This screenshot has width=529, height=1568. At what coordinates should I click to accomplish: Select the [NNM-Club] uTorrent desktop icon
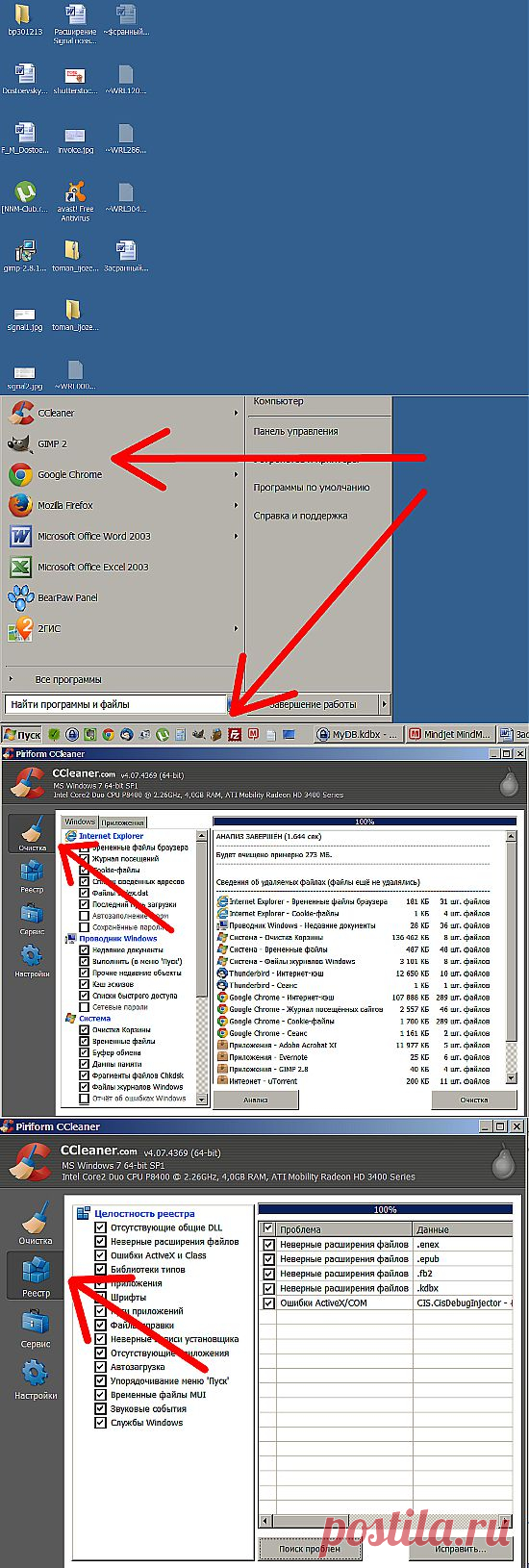tap(24, 196)
